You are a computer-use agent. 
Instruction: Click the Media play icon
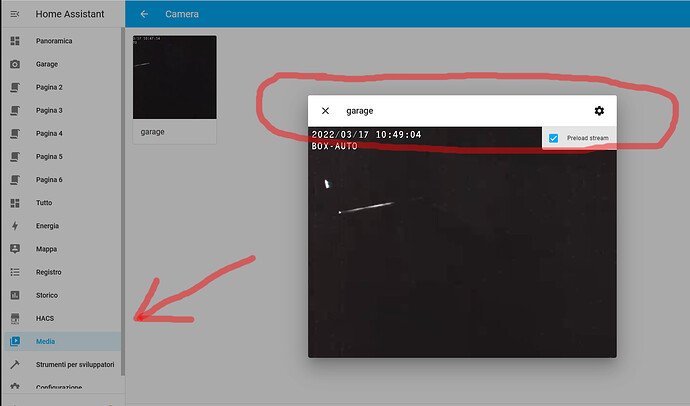(x=15, y=341)
